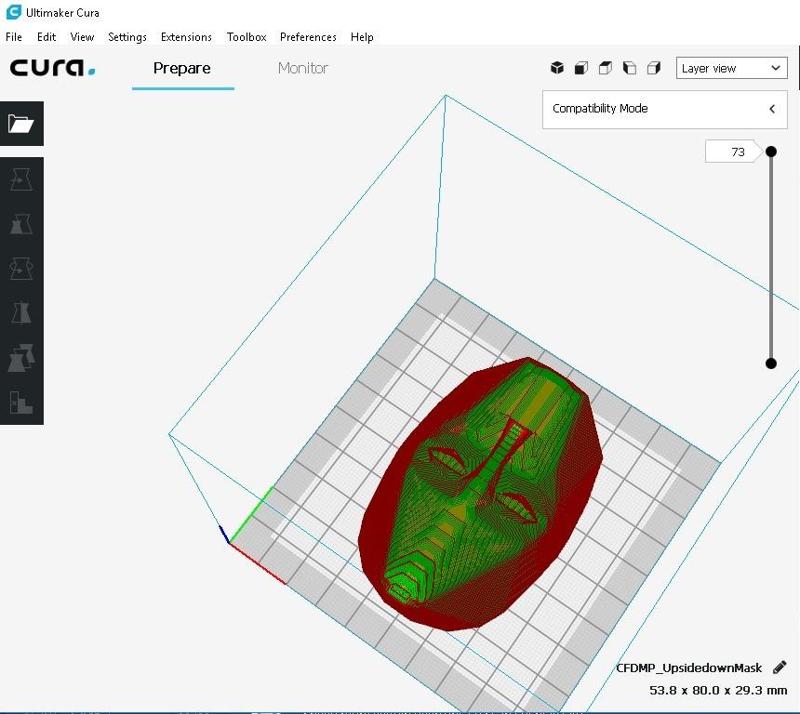Open the Extensions menu
This screenshot has width=800, height=714.
[x=186, y=37]
